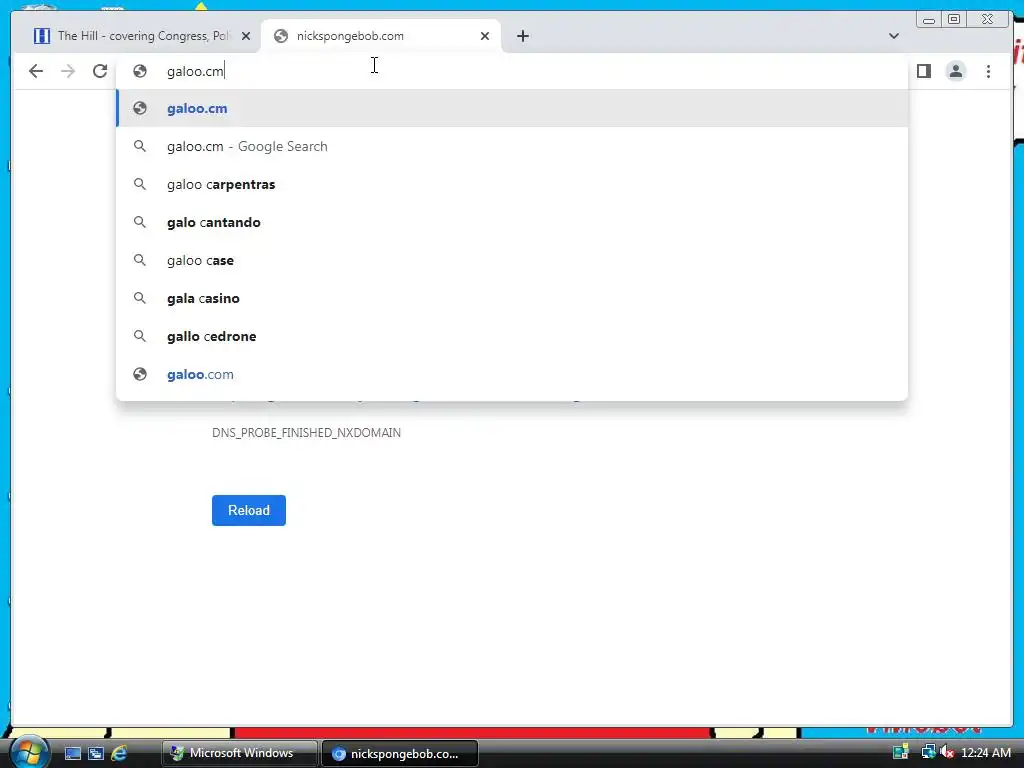Click the globe icon beside galoo.com suggestion
The width and height of the screenshot is (1024, 768).
coord(140,374)
